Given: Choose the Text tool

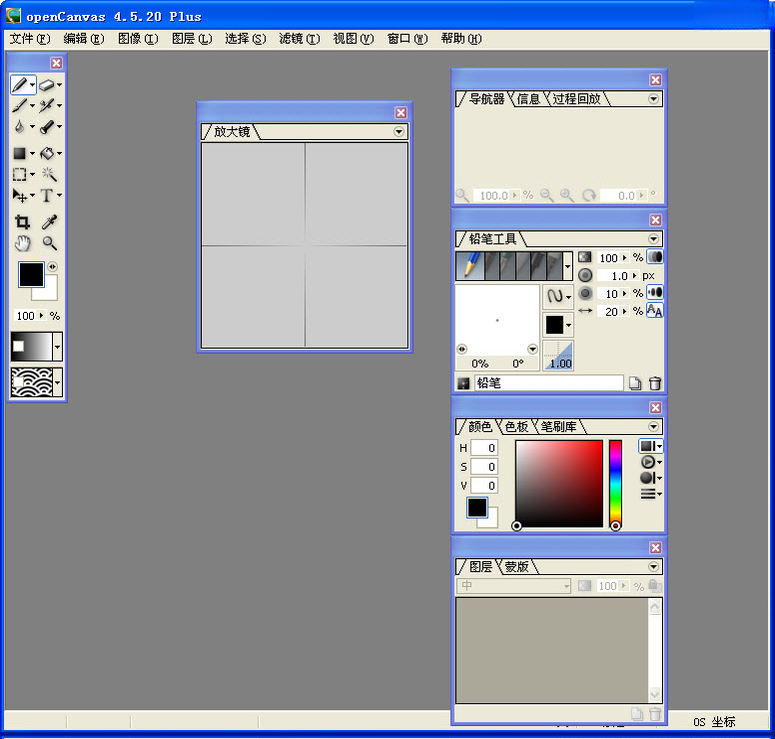Looking at the screenshot, I should (46, 196).
